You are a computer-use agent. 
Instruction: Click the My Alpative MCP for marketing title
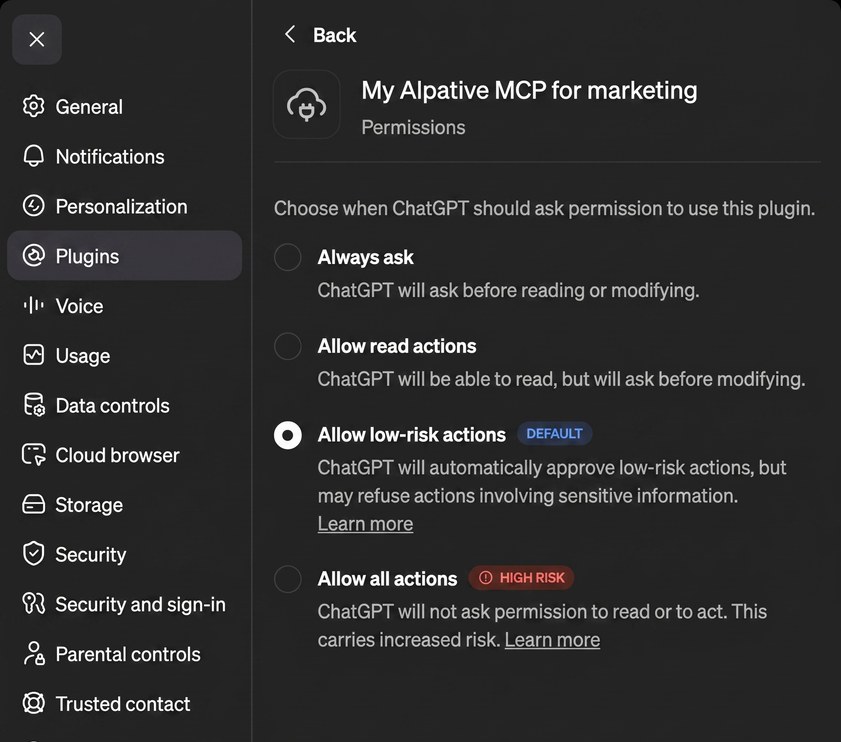(x=529, y=90)
